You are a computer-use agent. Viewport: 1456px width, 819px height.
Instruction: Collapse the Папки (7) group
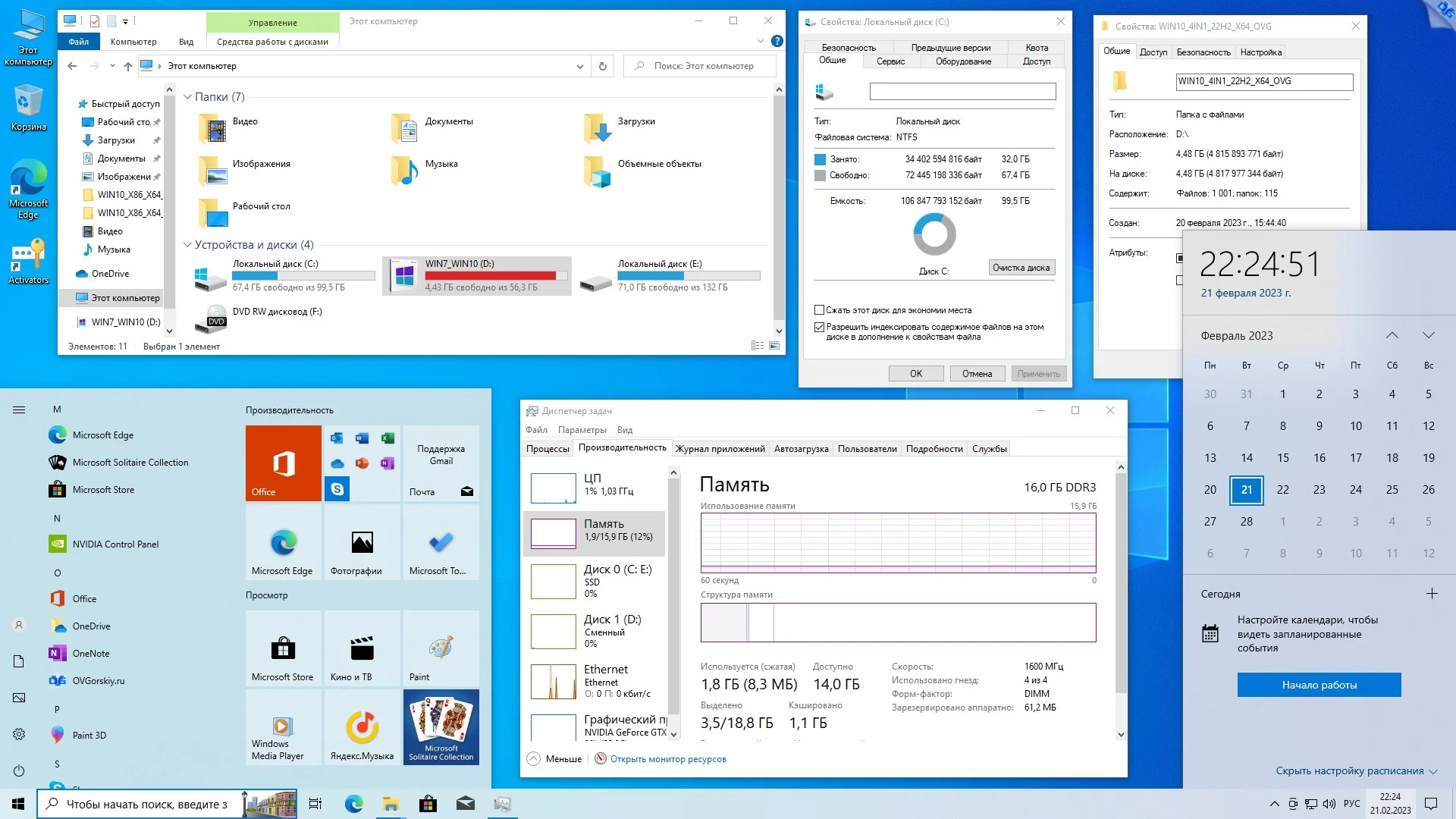click(x=187, y=97)
